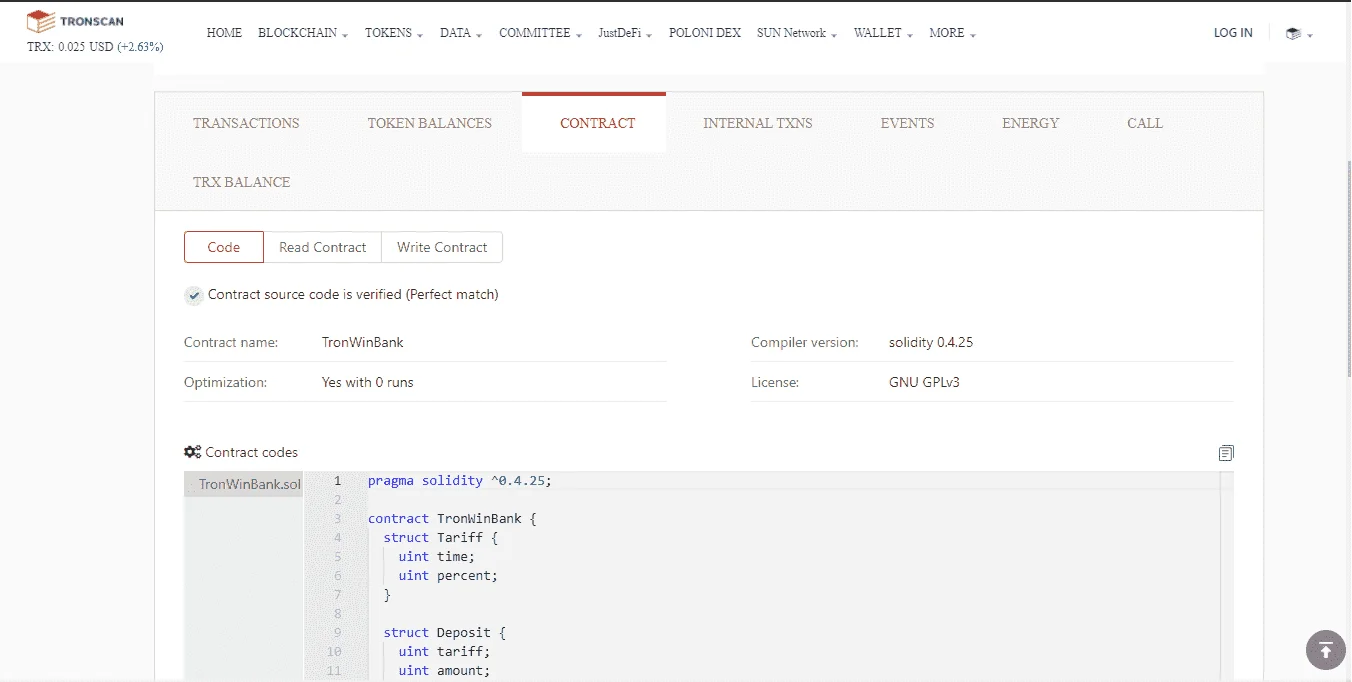Click the verified checkmark icon

coord(194,295)
